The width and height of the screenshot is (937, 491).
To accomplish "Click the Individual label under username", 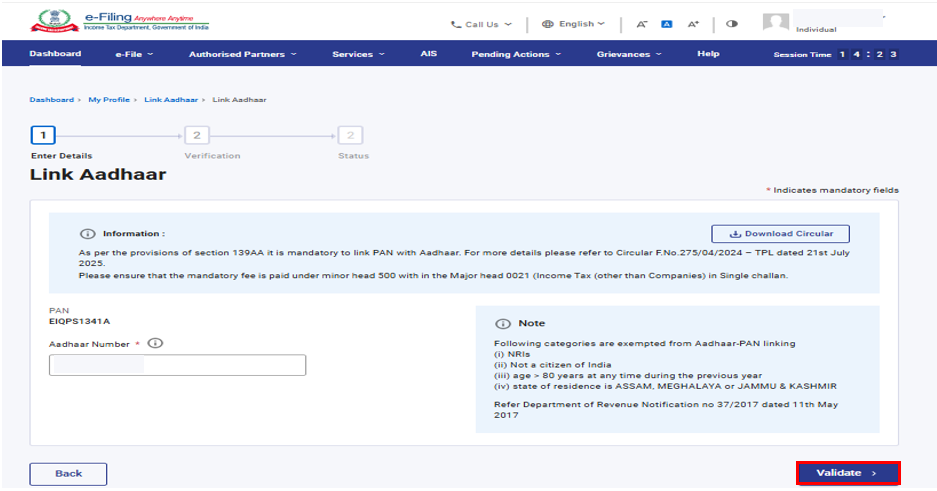I will tap(816, 29).
